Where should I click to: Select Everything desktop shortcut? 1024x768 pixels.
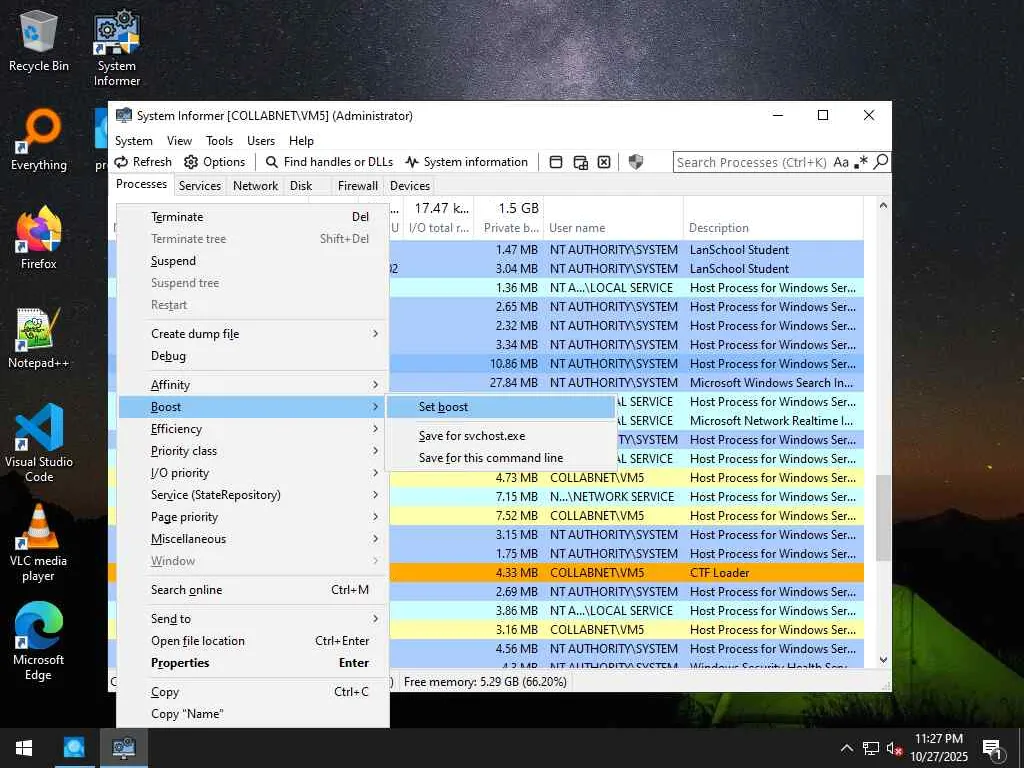39,140
